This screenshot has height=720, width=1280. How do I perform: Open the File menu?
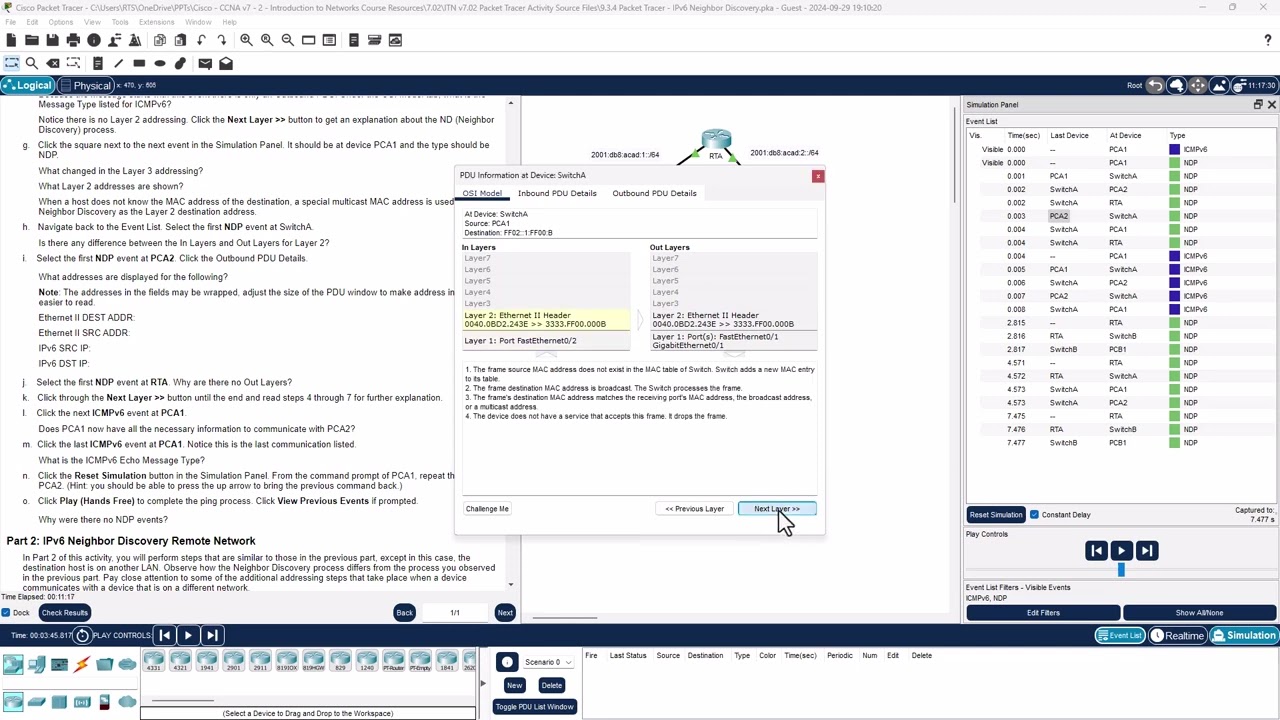point(10,22)
